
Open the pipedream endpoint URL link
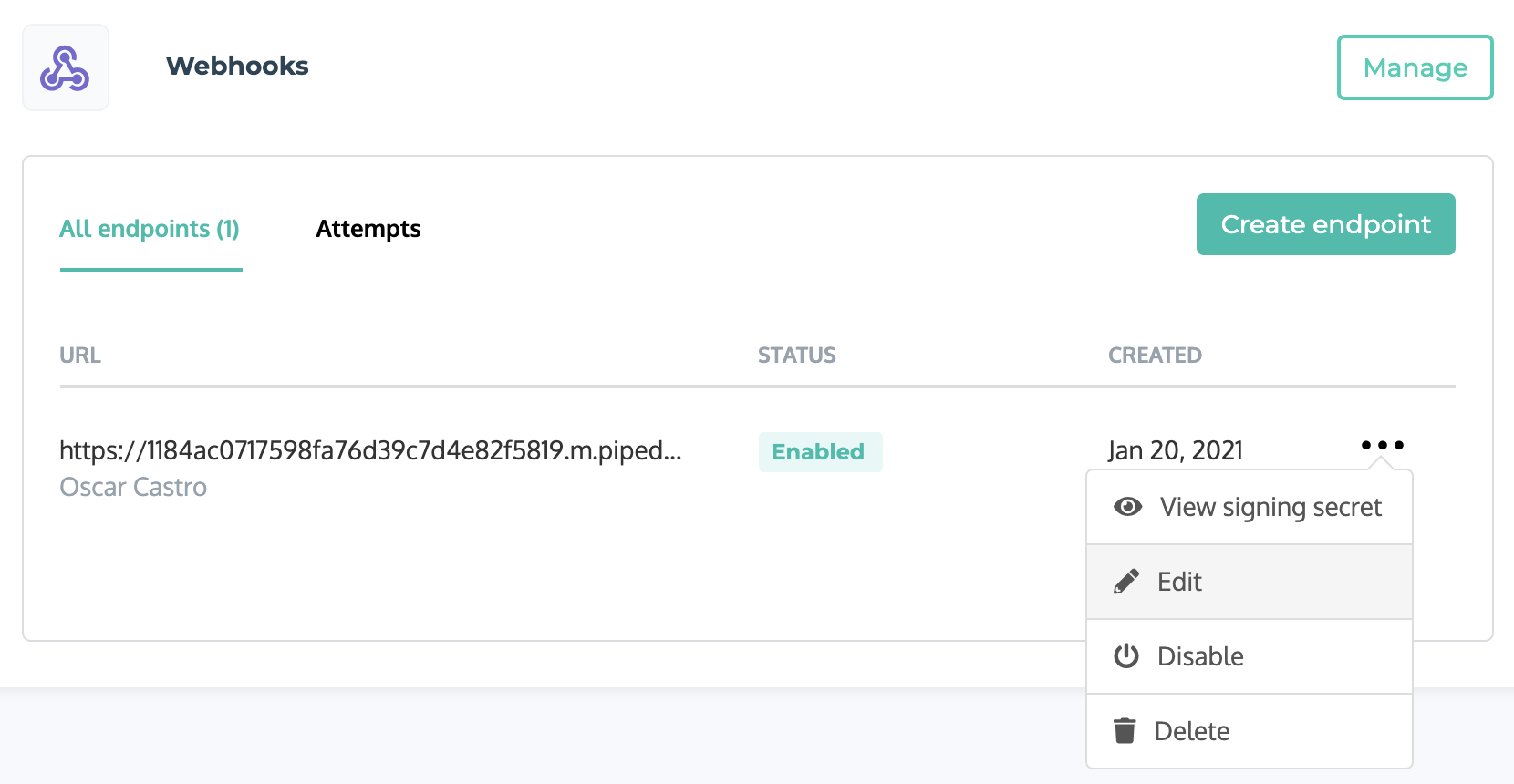pos(370,449)
